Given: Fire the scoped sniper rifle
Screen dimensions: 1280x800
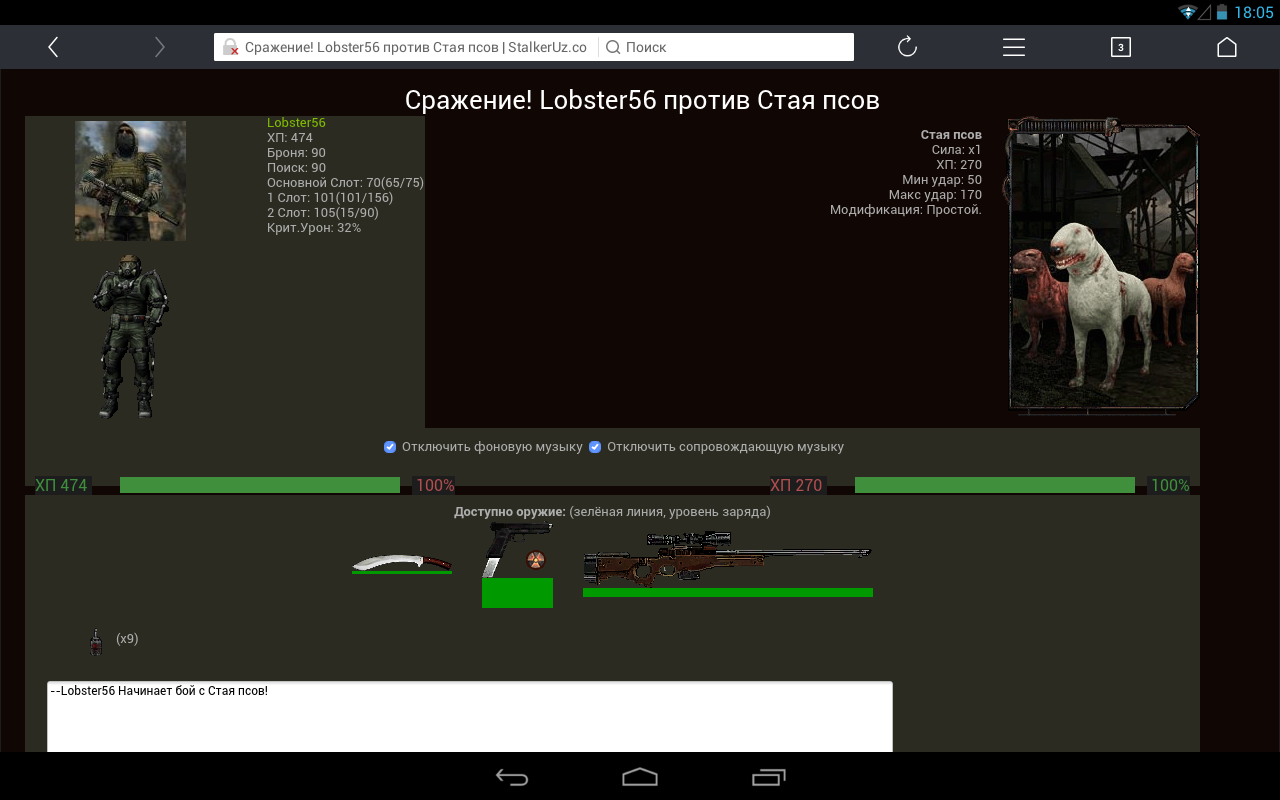Looking at the screenshot, I should [x=727, y=560].
